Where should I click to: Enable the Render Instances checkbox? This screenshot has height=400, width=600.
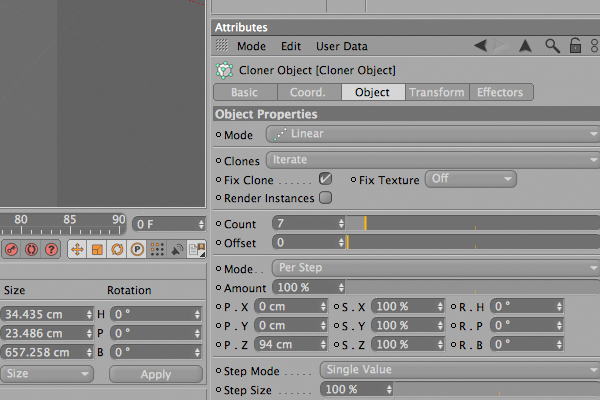coord(325,198)
